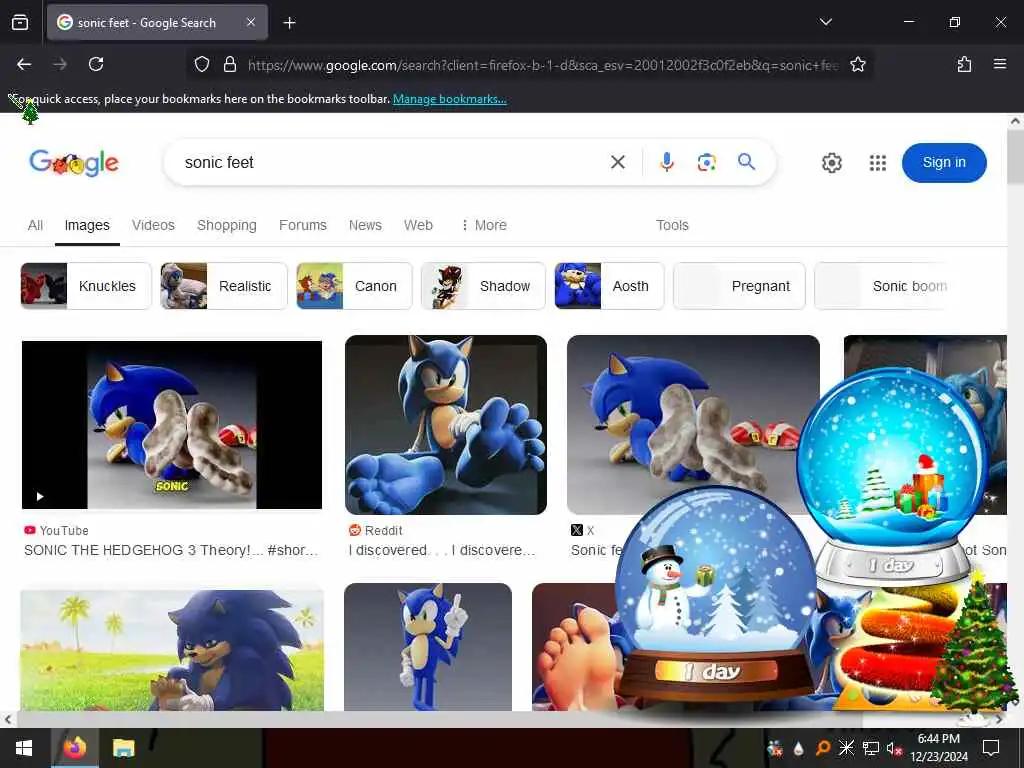Filter images by Shadow chip
This screenshot has height=768, width=1024.
[483, 286]
